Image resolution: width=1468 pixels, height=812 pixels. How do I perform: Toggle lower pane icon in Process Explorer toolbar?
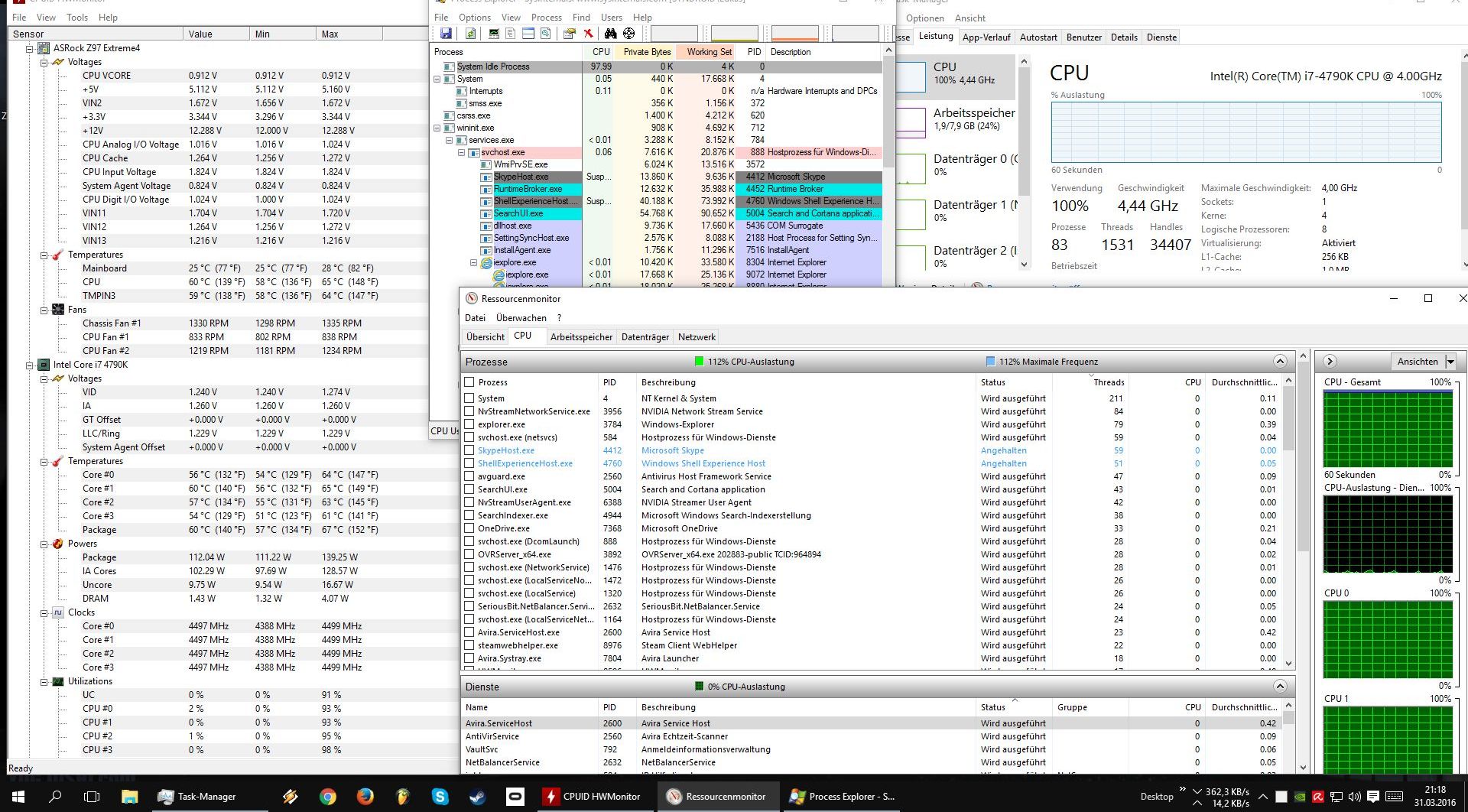[528, 34]
